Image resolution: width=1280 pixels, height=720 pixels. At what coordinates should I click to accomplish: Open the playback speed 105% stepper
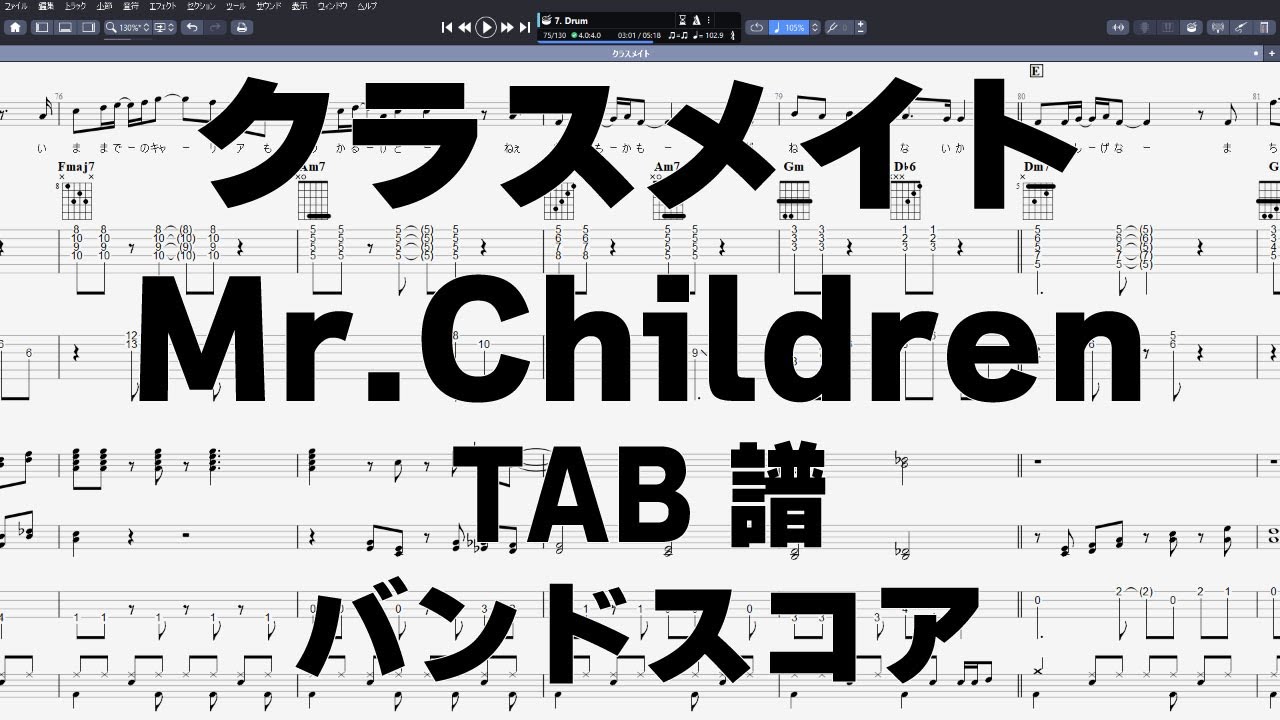tap(815, 27)
